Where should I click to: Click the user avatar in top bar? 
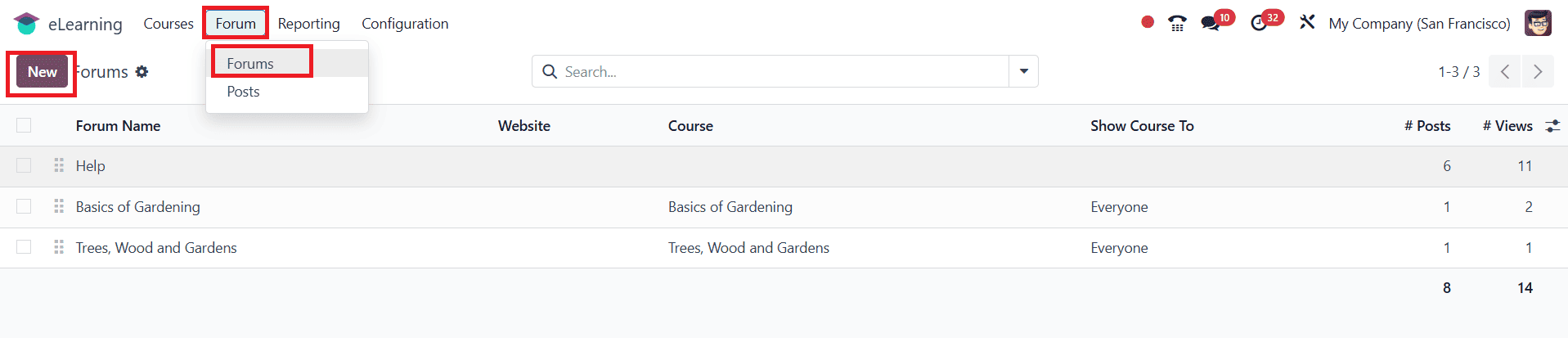click(x=1538, y=24)
